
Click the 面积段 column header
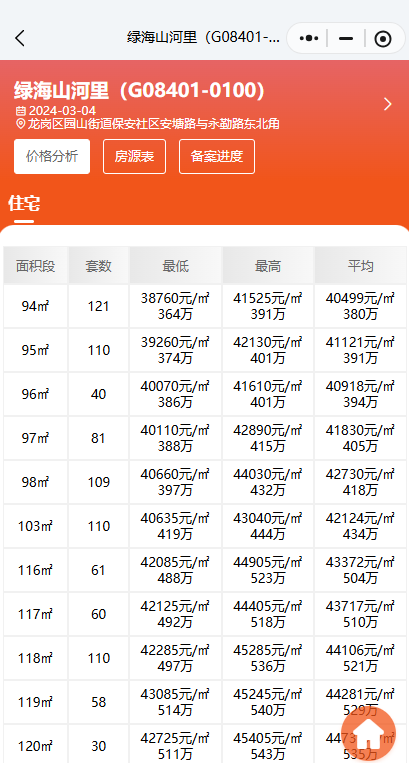click(36, 266)
